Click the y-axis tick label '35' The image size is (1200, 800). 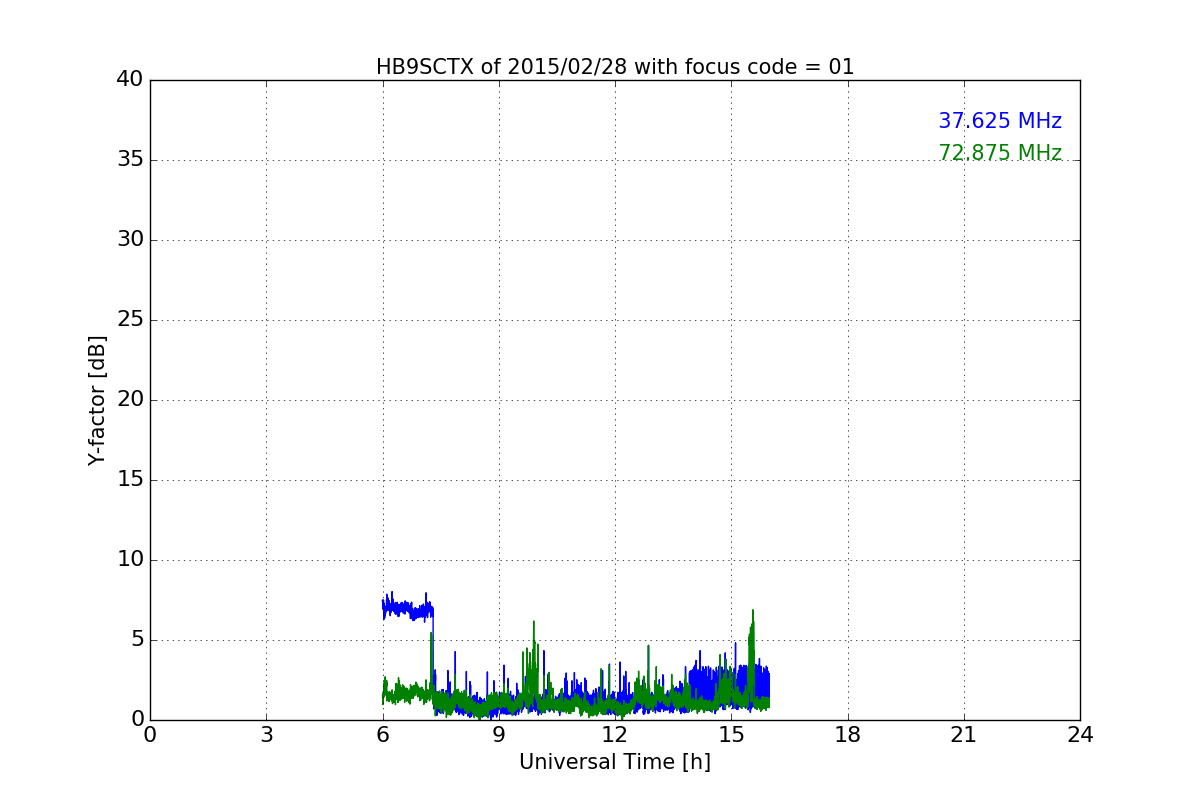(130, 160)
